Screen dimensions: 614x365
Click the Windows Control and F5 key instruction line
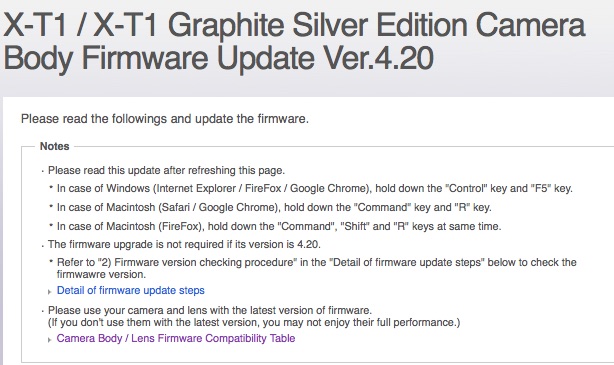[315, 188]
